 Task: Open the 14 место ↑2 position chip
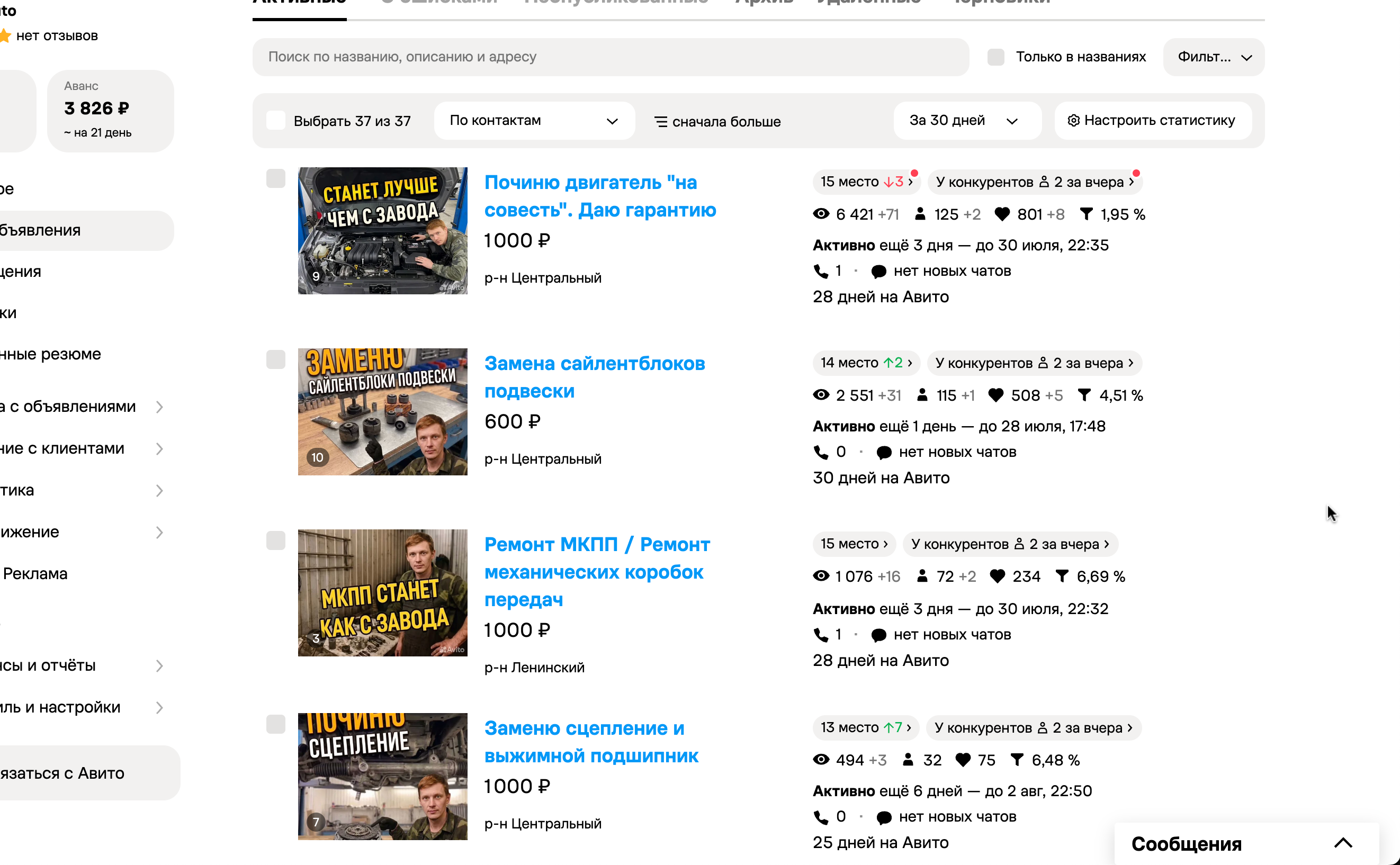tap(866, 363)
